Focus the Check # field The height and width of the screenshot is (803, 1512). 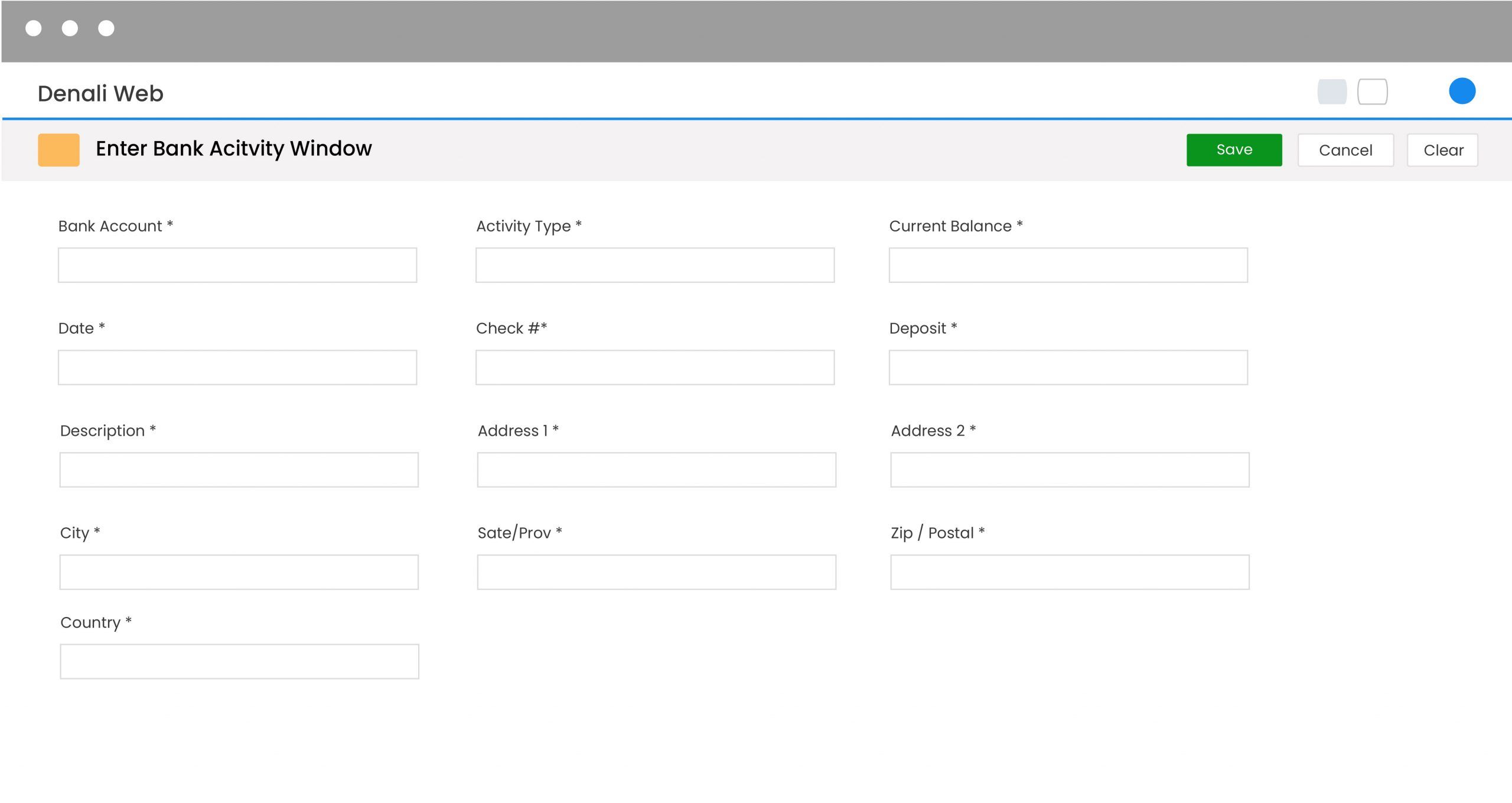[655, 367]
